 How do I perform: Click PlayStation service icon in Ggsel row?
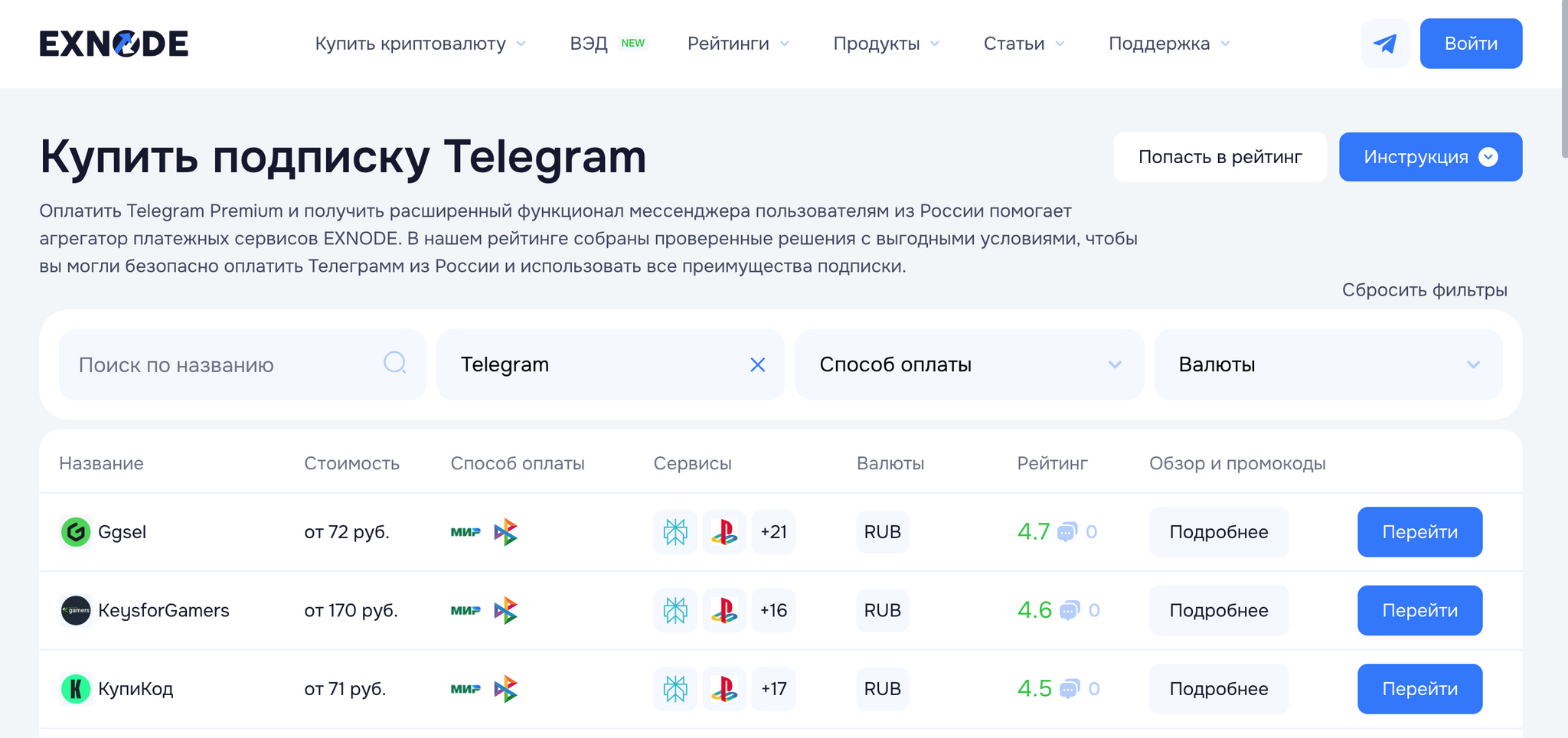[x=724, y=532]
